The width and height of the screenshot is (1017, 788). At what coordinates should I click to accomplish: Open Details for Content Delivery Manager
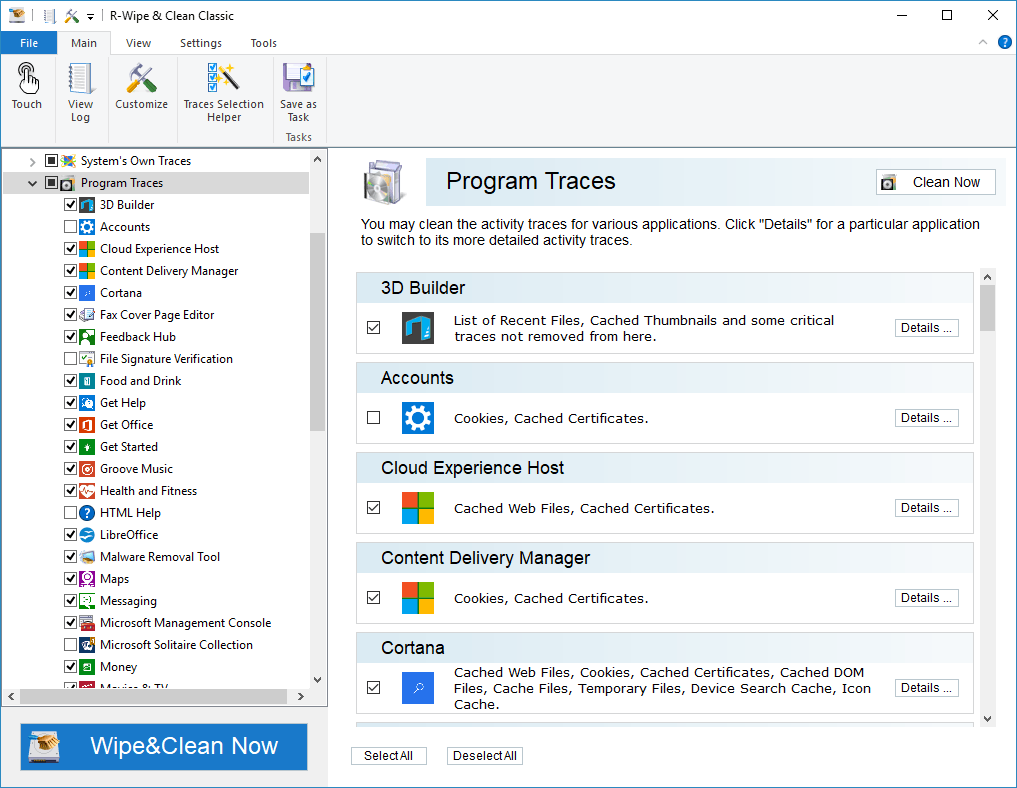tap(926, 598)
